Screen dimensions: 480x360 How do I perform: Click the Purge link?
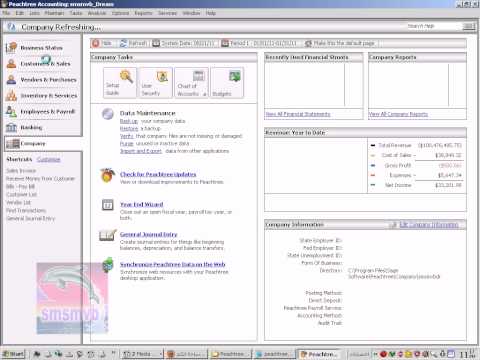pyautogui.click(x=127, y=143)
